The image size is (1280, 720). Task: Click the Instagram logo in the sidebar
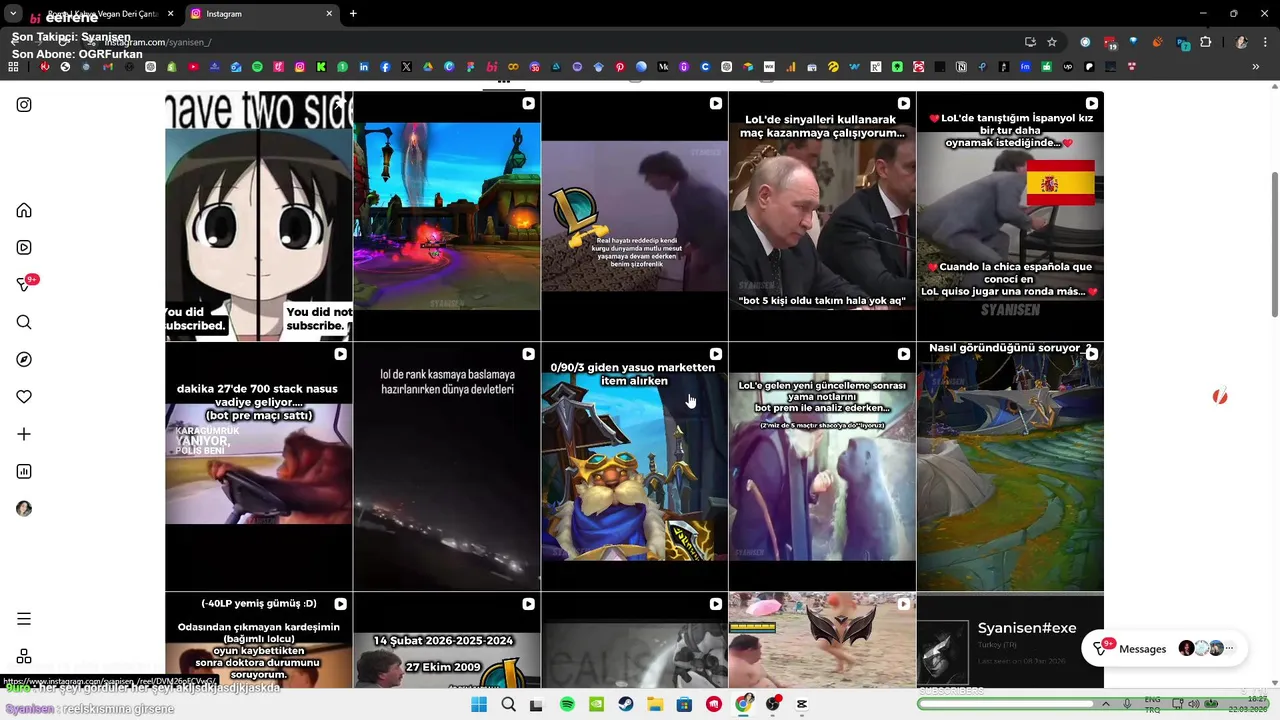pos(24,105)
